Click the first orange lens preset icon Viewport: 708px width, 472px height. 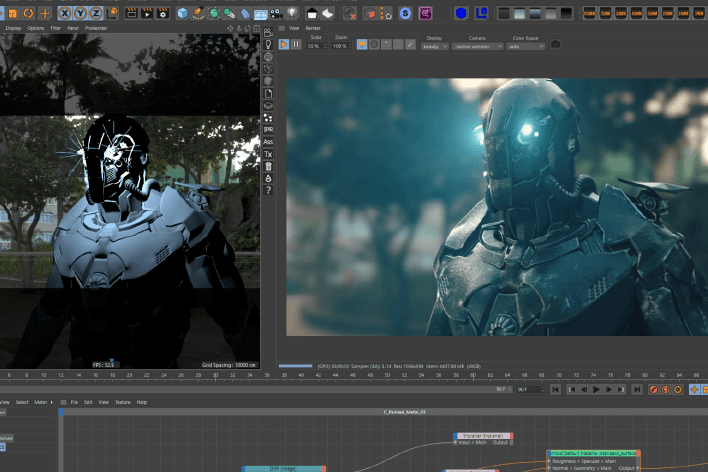(x=590, y=14)
